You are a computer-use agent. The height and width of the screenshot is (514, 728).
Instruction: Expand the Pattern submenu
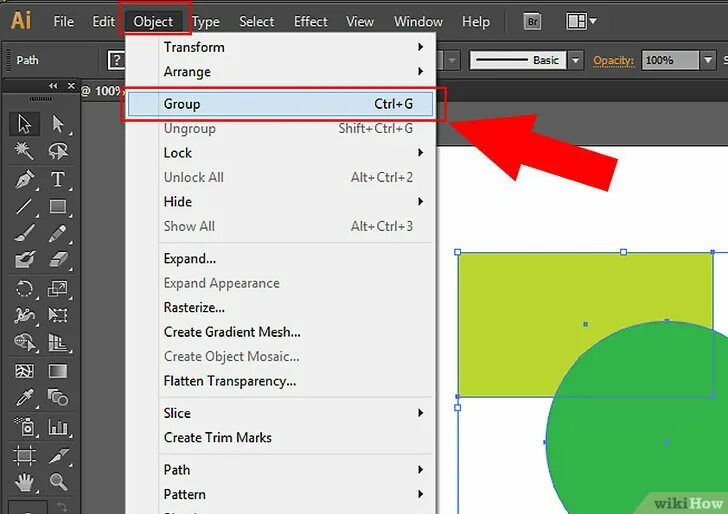pyautogui.click(x=280, y=494)
